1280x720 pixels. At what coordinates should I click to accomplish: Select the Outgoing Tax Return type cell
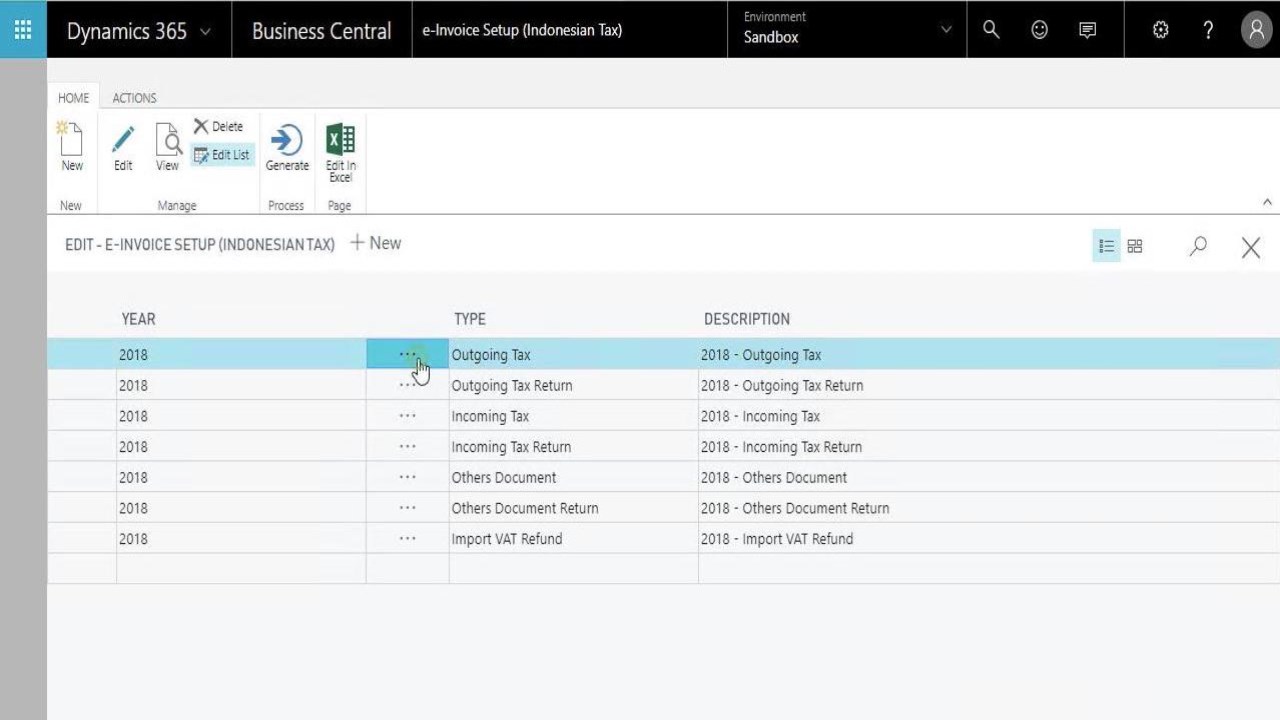click(573, 385)
